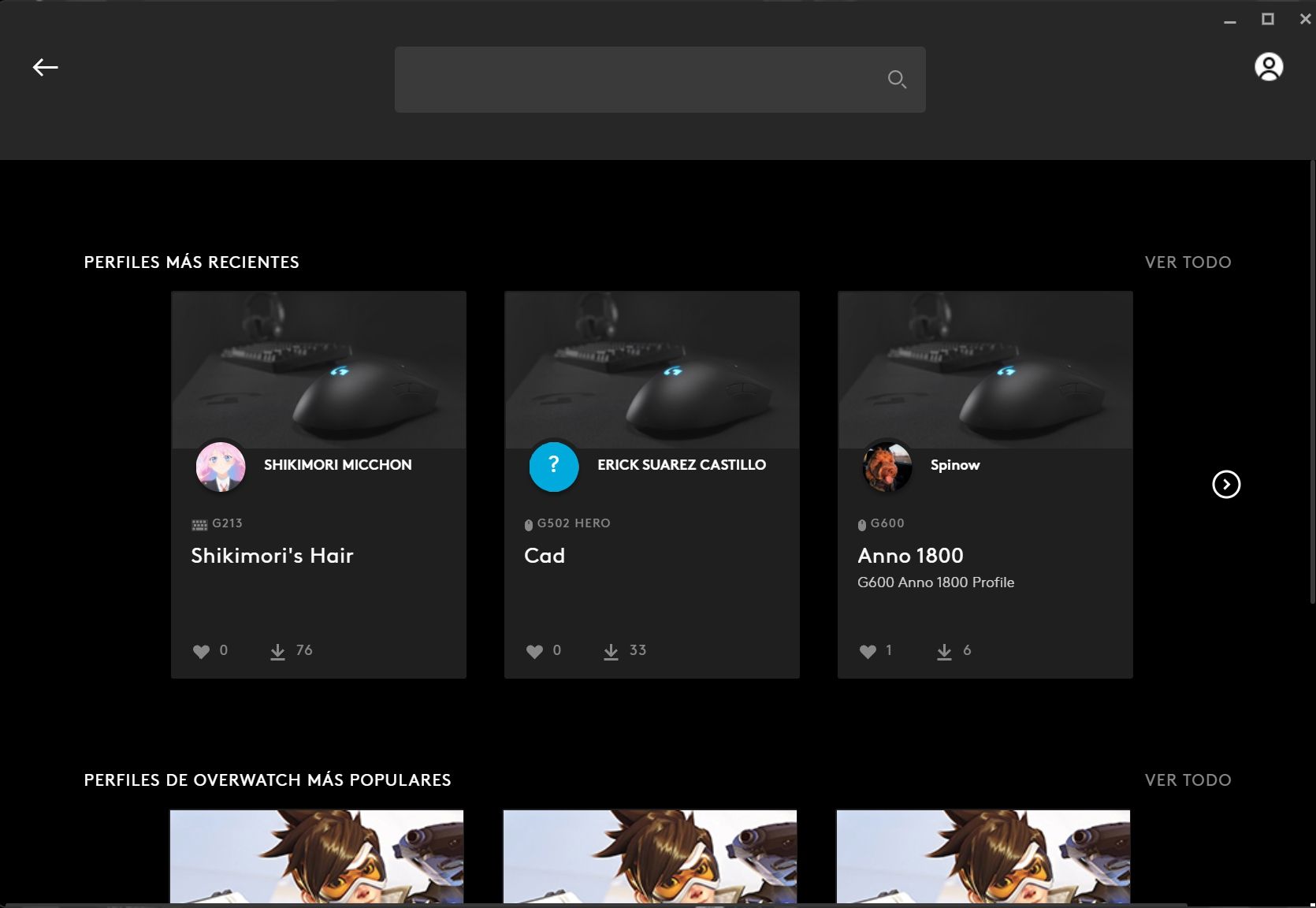Download the Anno 1800 profile
The width and height of the screenshot is (1316, 908).
point(944,651)
